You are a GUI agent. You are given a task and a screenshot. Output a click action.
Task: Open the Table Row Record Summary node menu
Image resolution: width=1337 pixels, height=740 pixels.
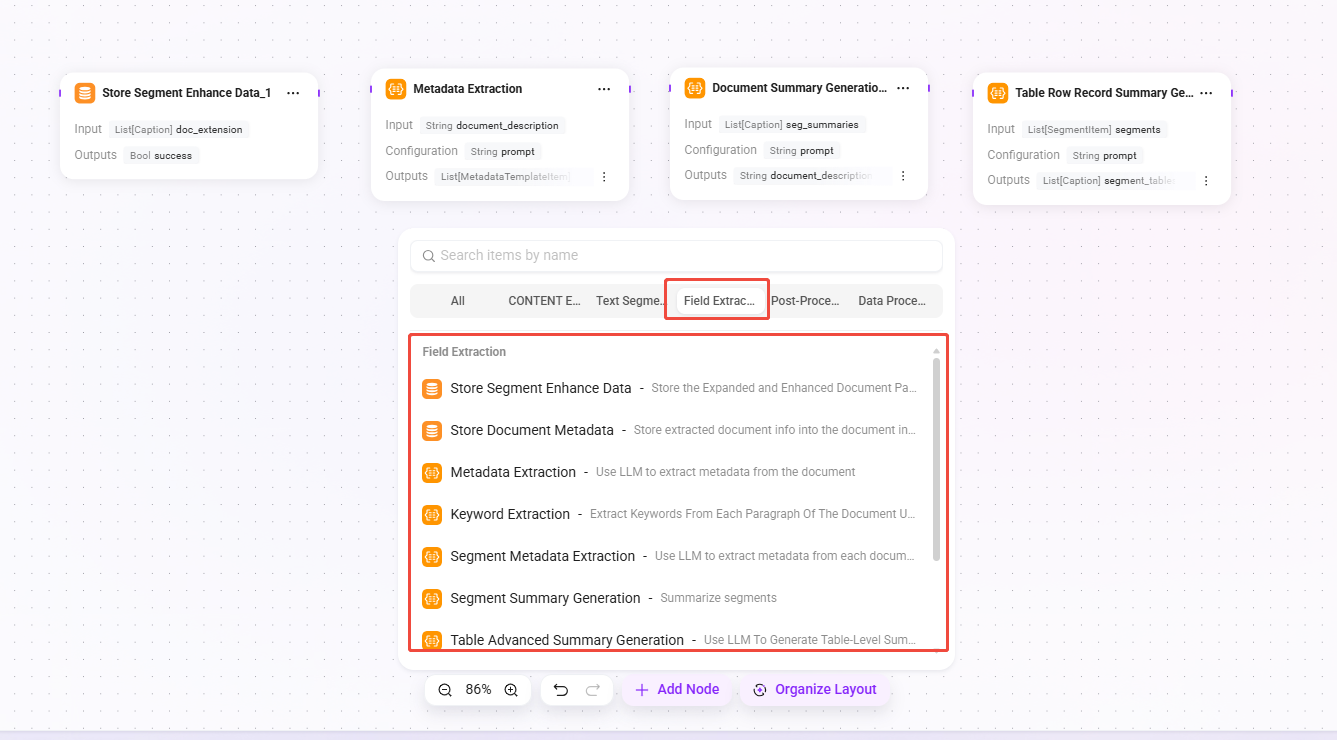point(1206,93)
